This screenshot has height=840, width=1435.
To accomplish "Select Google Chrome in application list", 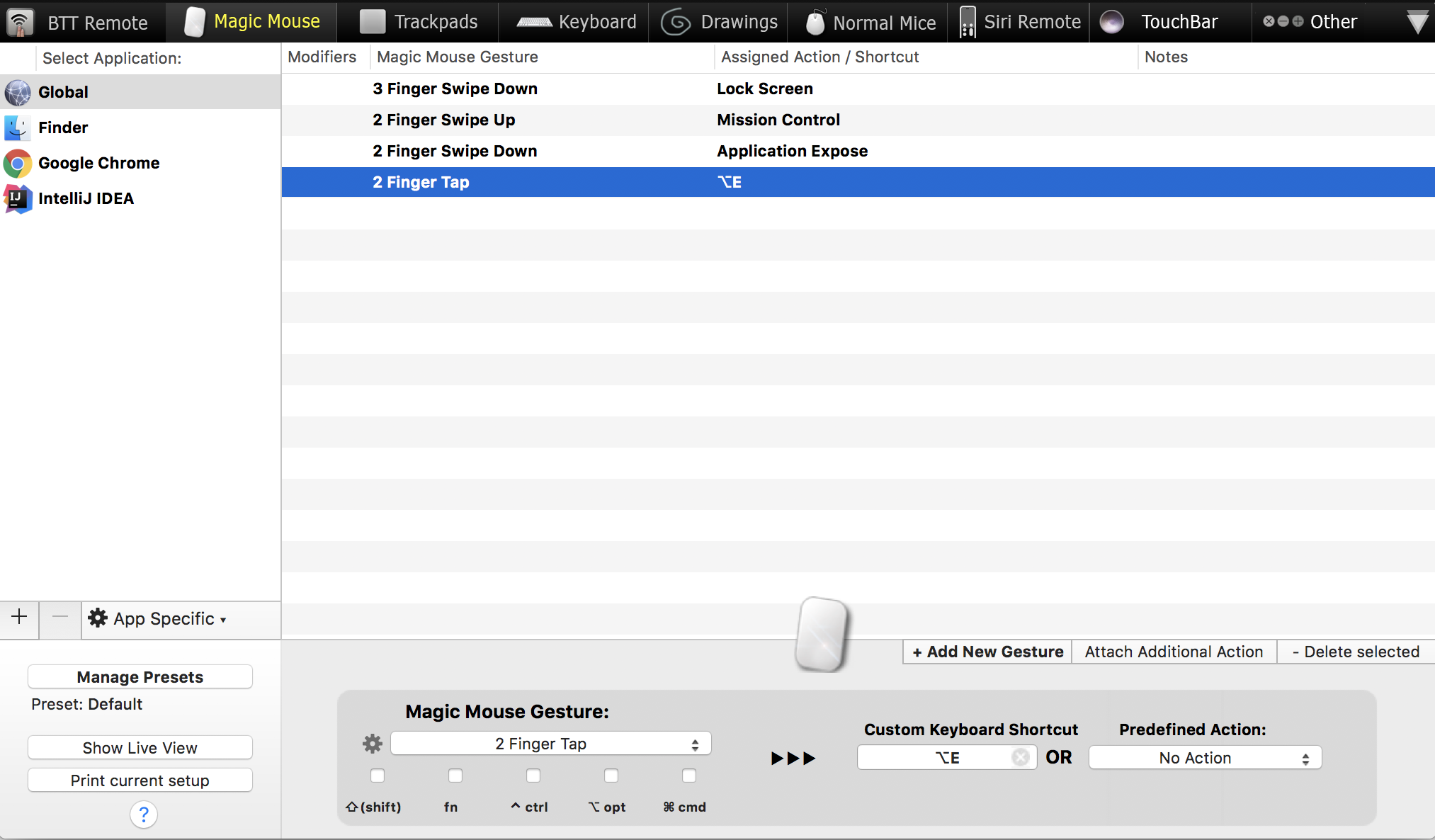I will [x=98, y=164].
